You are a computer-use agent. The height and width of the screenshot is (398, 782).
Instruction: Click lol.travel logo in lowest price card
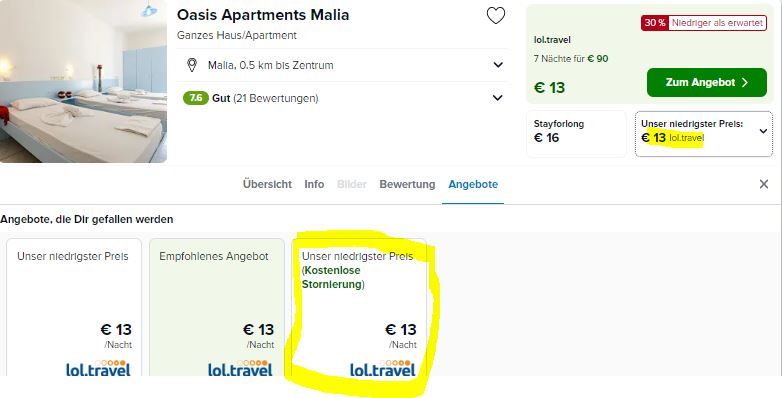tap(98, 368)
